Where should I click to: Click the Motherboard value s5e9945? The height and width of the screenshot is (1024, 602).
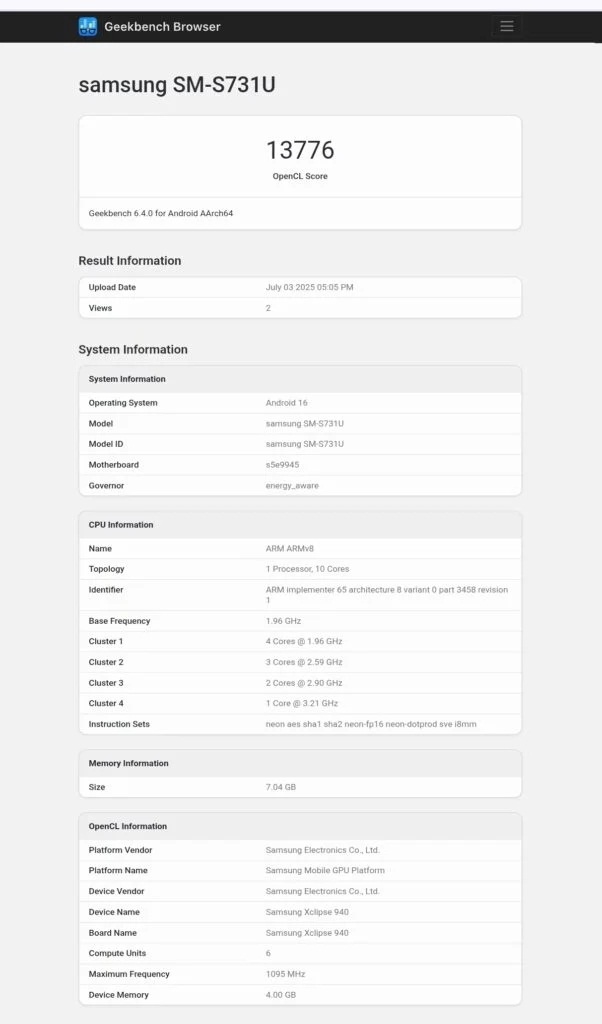pos(282,465)
